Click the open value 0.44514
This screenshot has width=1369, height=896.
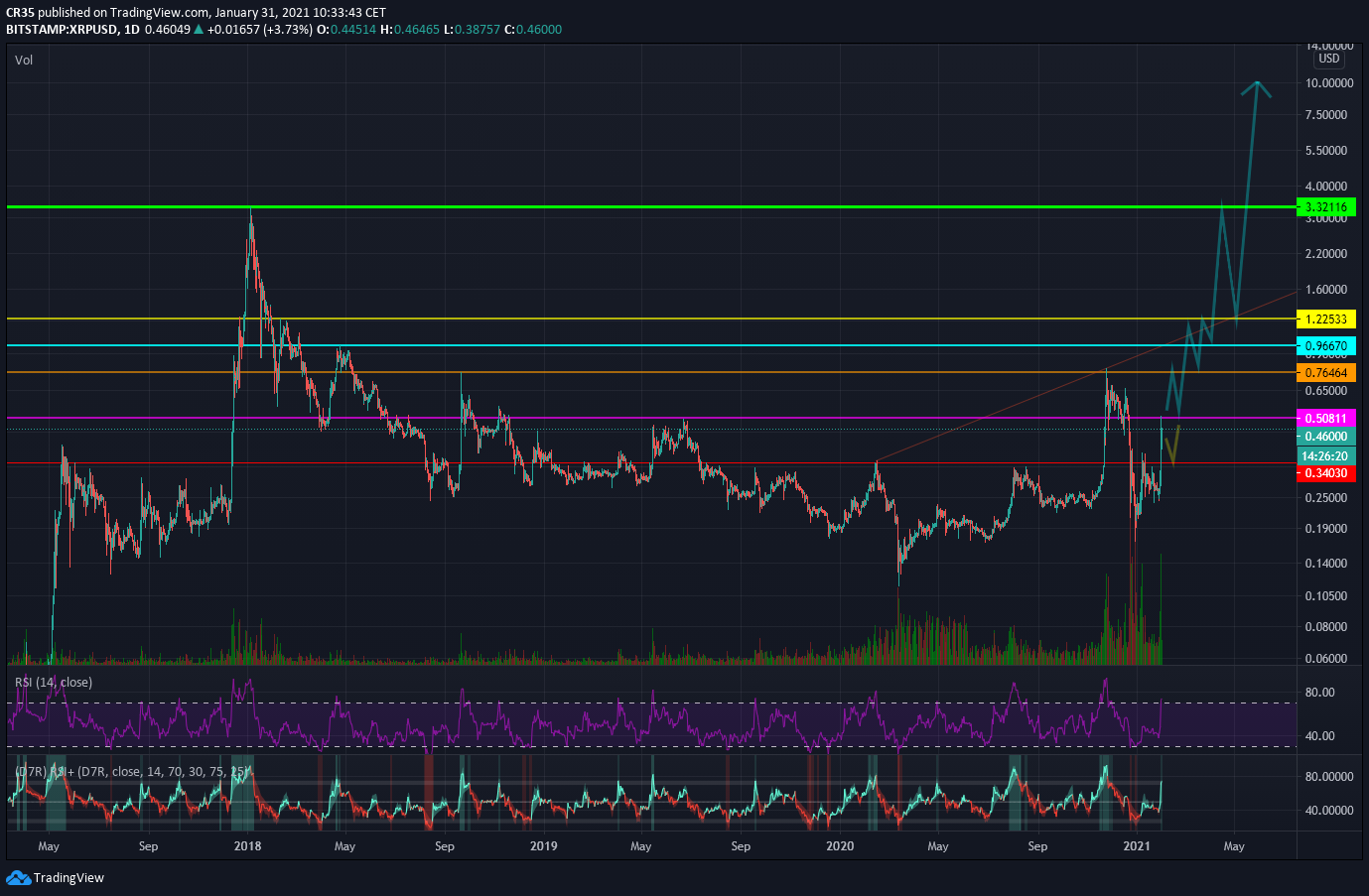(352, 30)
